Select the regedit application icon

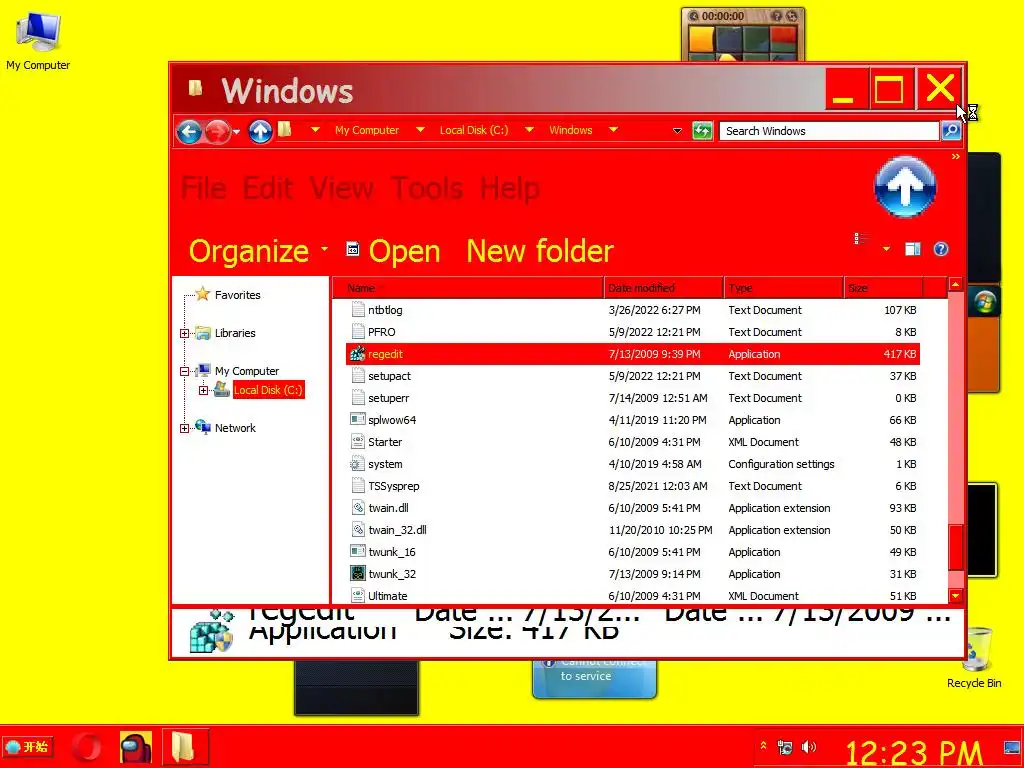[x=357, y=354]
